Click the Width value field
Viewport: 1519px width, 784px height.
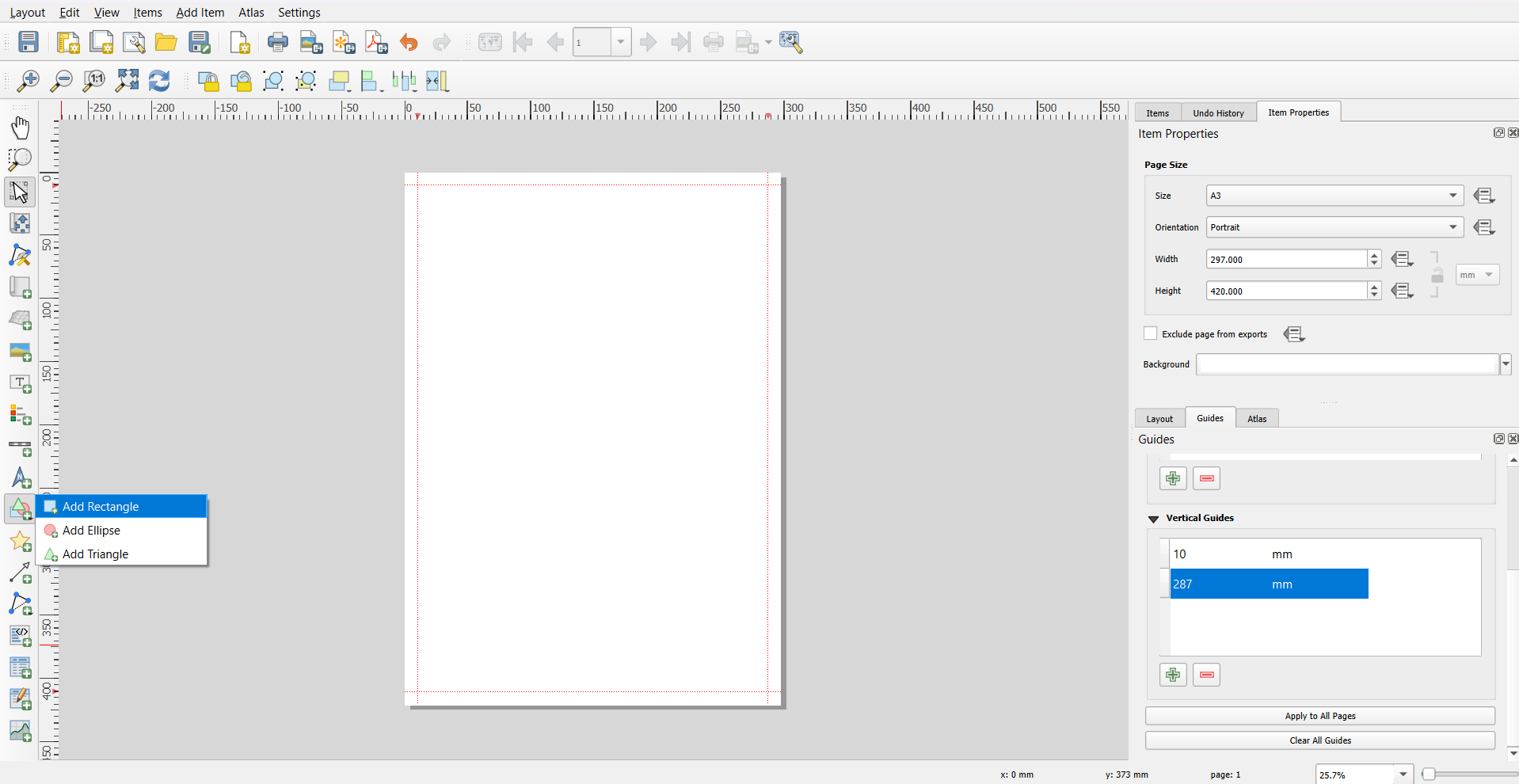click(1286, 259)
